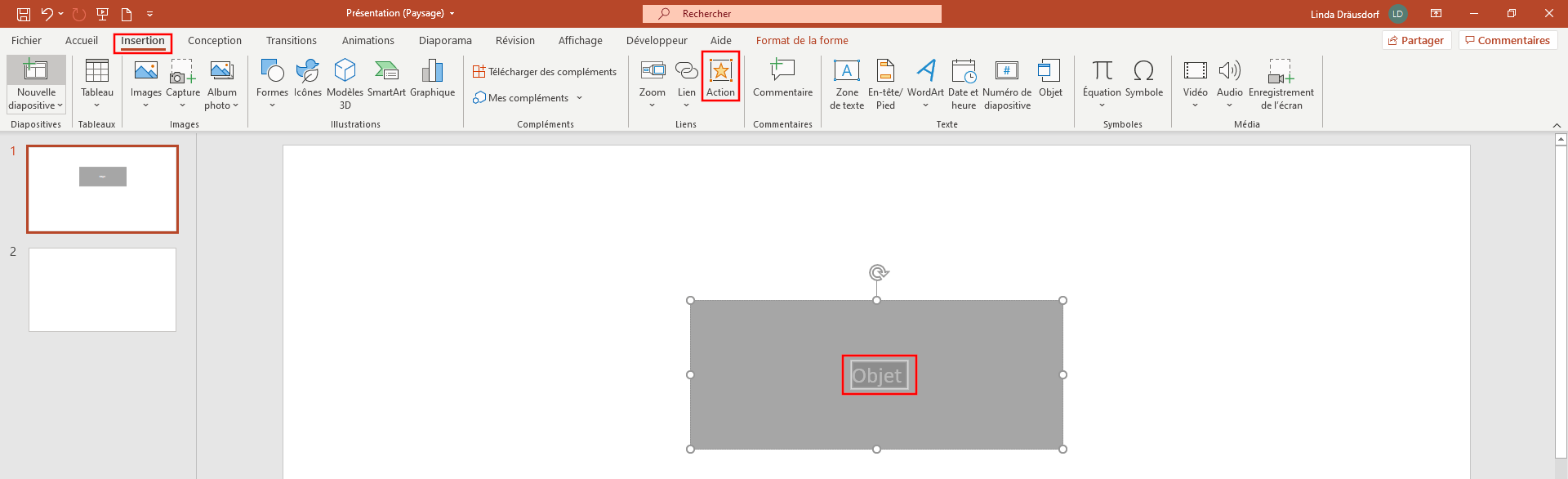Go to the Diaporama tab
This screenshot has height=479, width=1568.
pos(445,41)
